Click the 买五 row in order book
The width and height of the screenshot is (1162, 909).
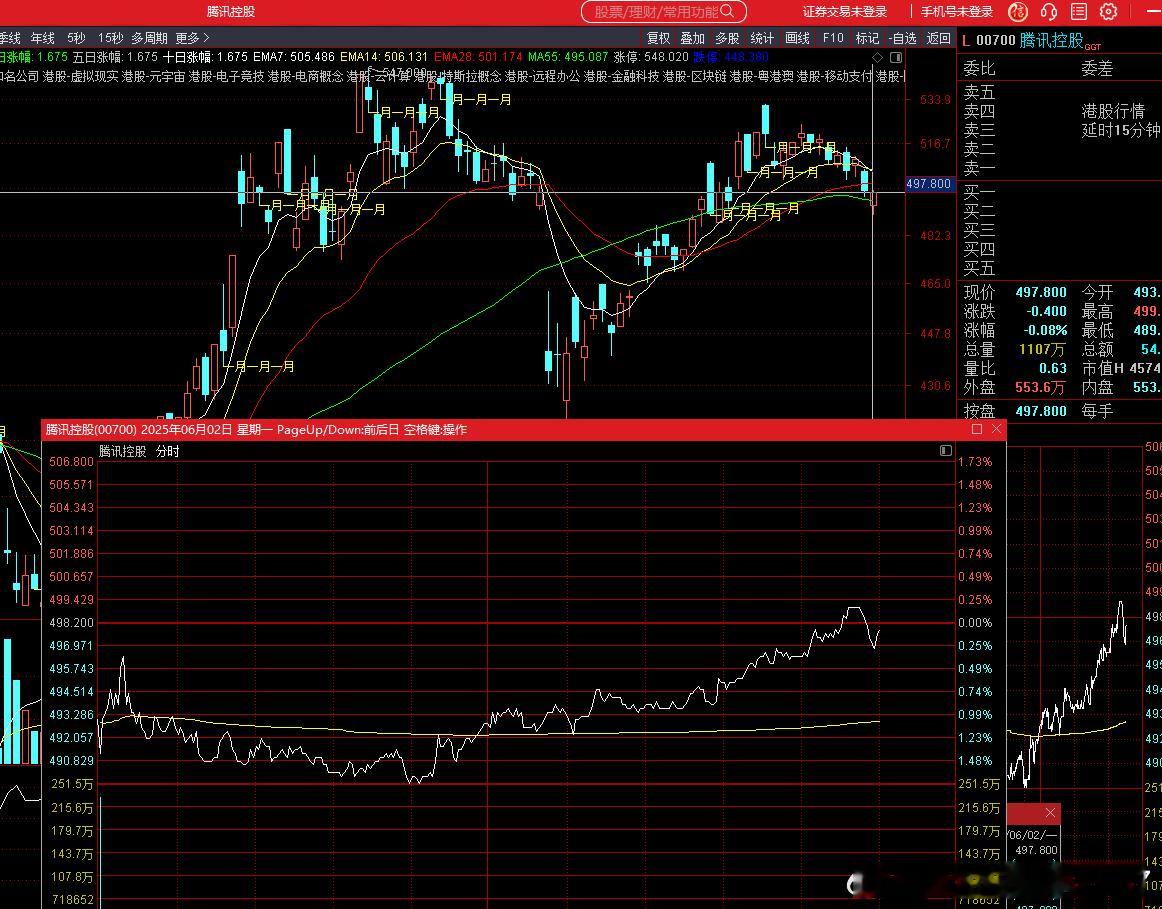(979, 268)
